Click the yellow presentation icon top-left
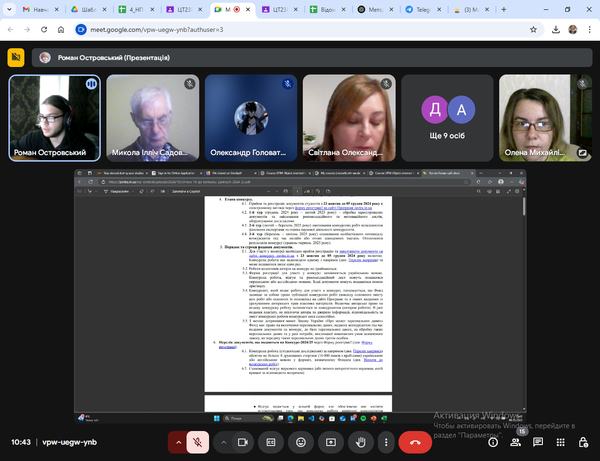The image size is (600, 461). pyautogui.click(x=16, y=57)
